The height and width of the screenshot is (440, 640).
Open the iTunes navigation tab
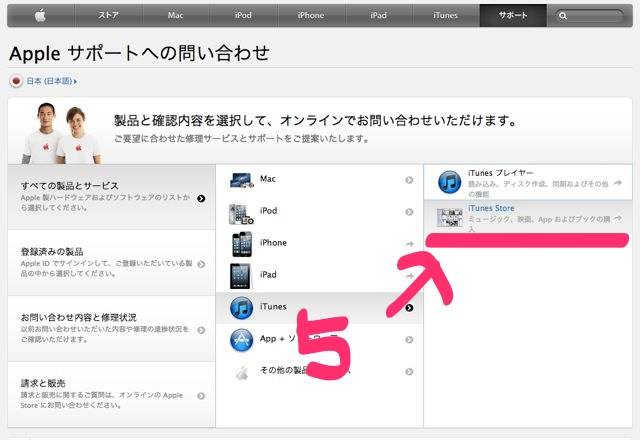[446, 16]
